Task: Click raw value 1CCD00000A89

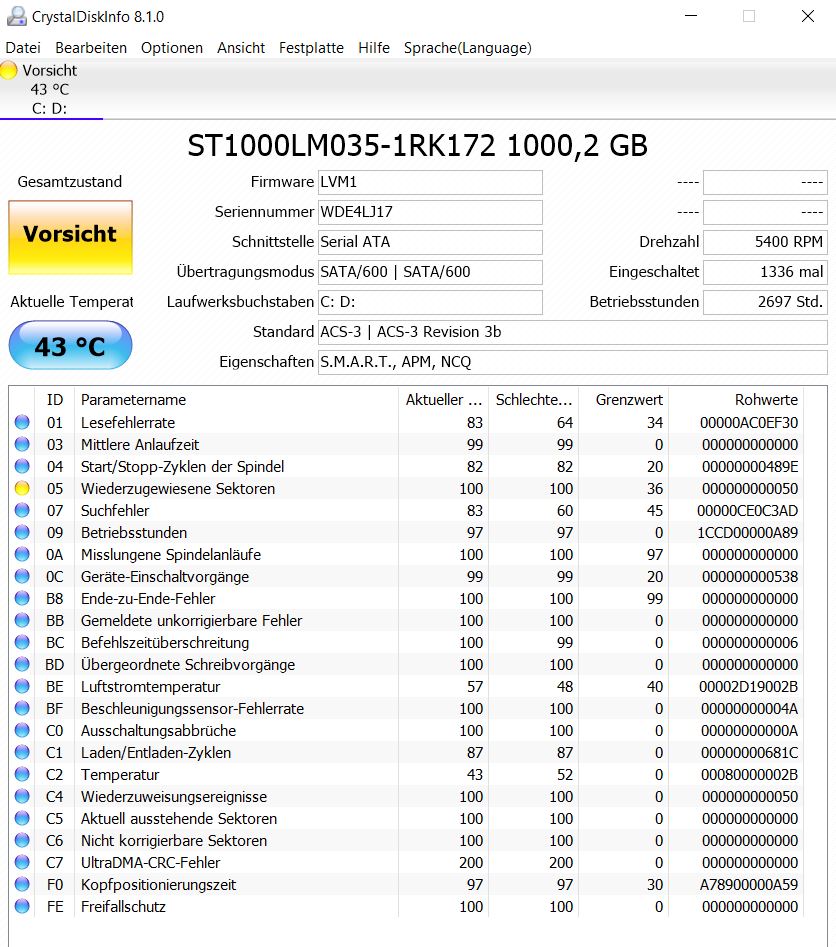Action: (748, 533)
